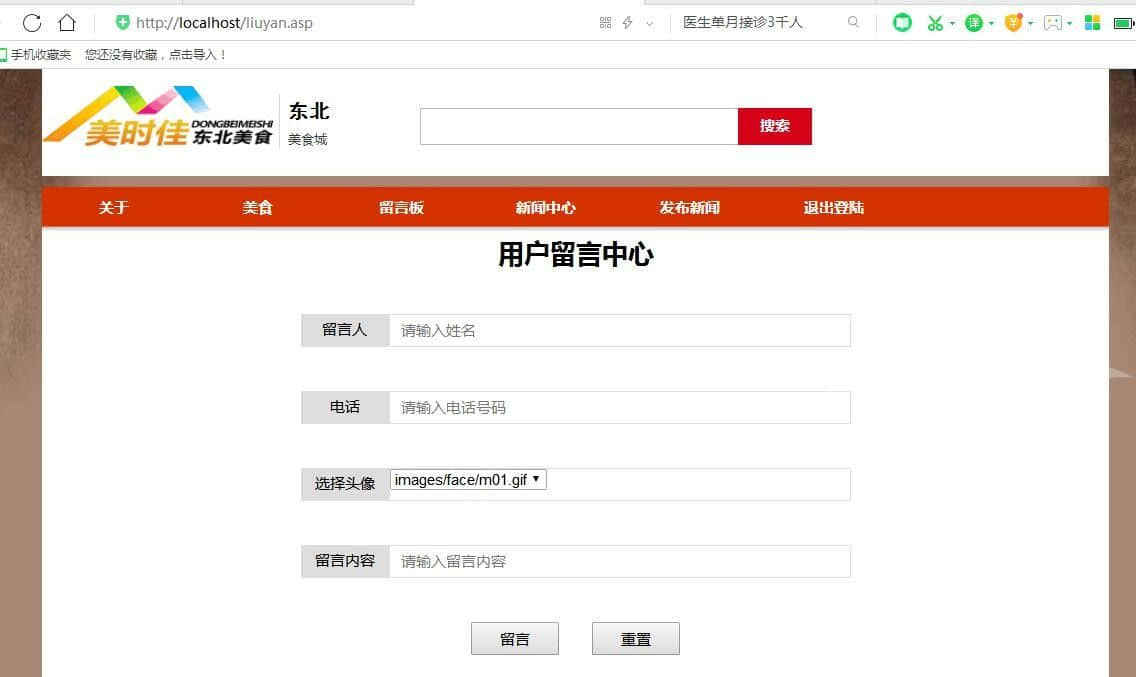Open the dropdown arrow beside the scissors icon

pos(952,23)
